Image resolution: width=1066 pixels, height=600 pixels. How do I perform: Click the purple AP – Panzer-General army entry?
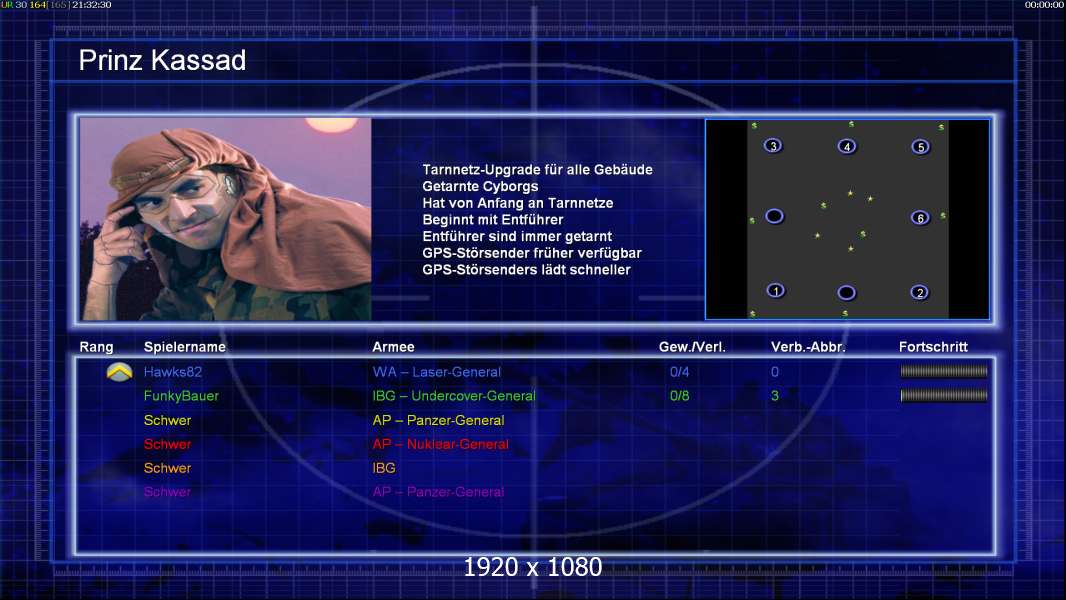[439, 491]
